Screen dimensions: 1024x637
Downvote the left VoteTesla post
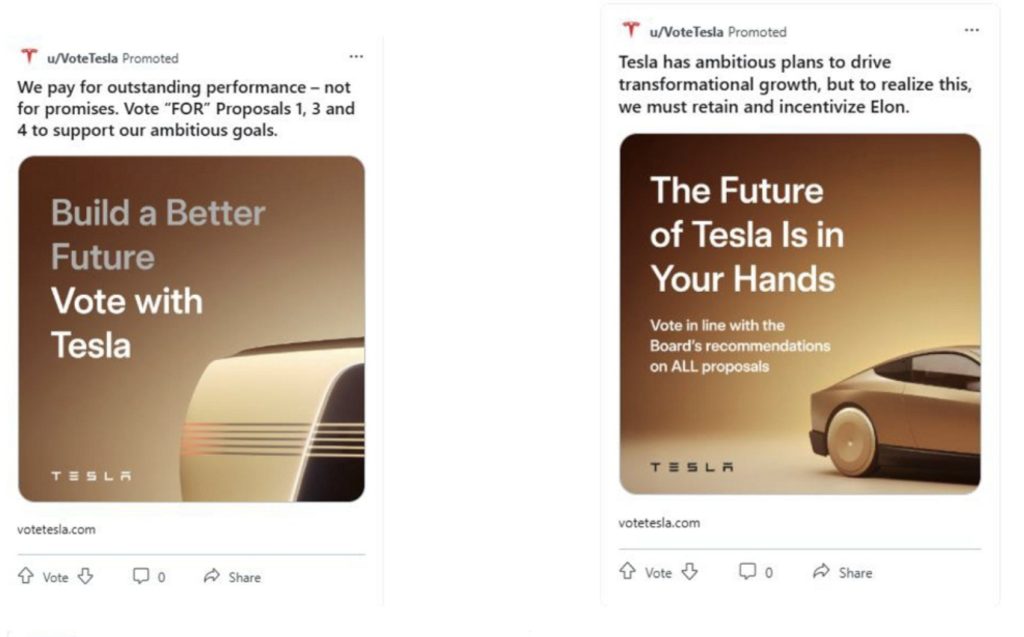point(85,576)
